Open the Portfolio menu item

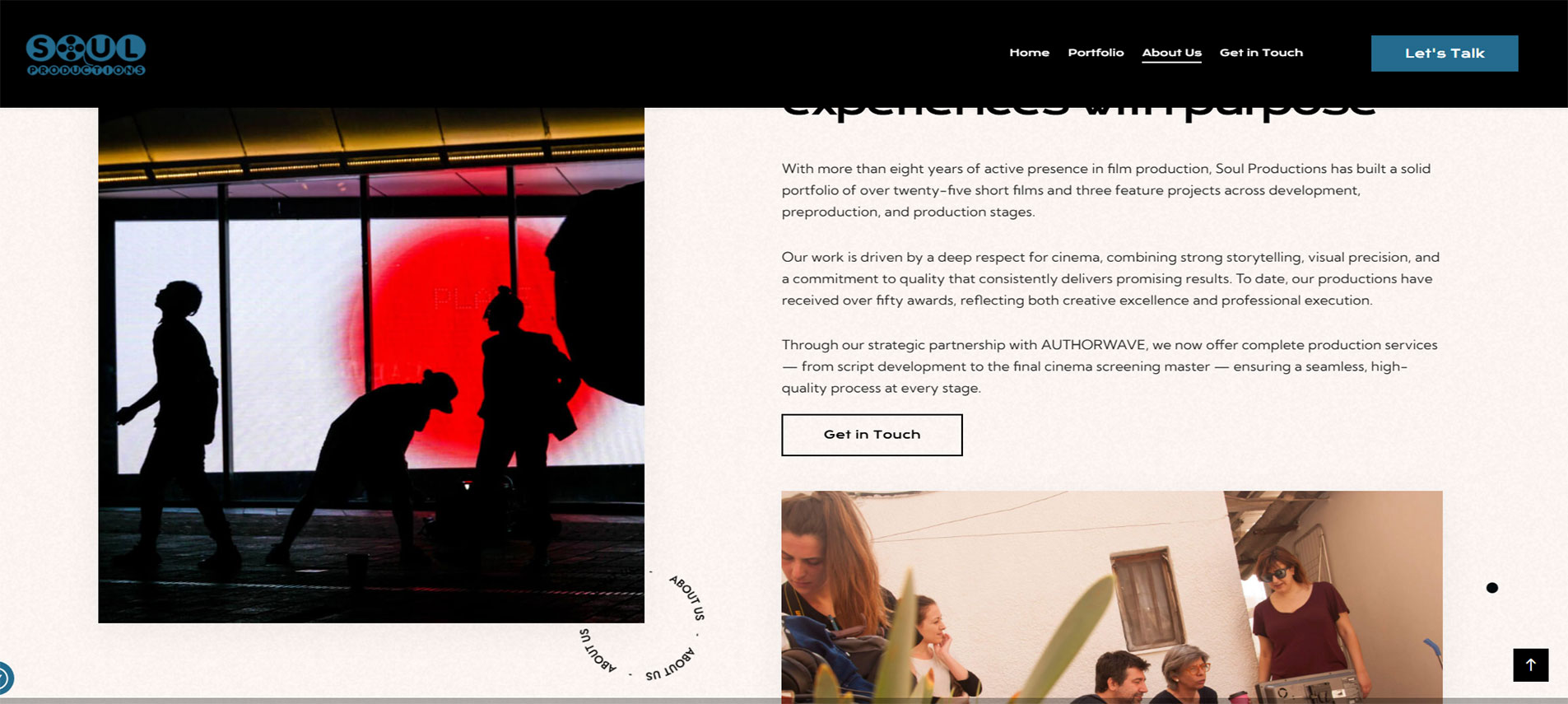tap(1096, 53)
